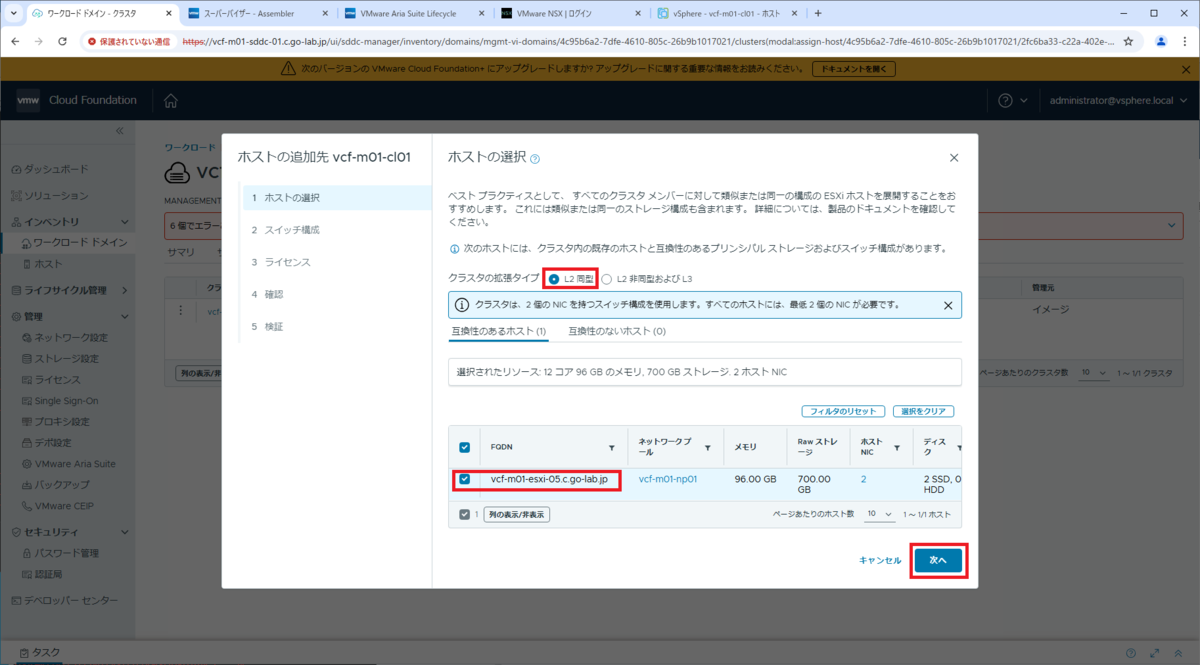The image size is (1200, 665).
Task: Switch to VMware NSX ログイン browser tab
Action: 571,14
